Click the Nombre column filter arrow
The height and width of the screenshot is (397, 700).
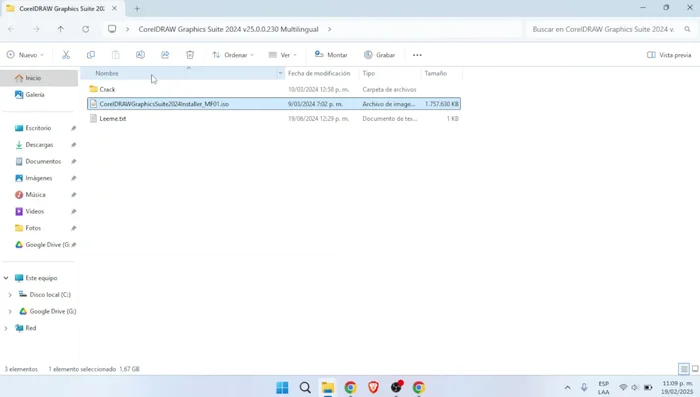(280, 73)
